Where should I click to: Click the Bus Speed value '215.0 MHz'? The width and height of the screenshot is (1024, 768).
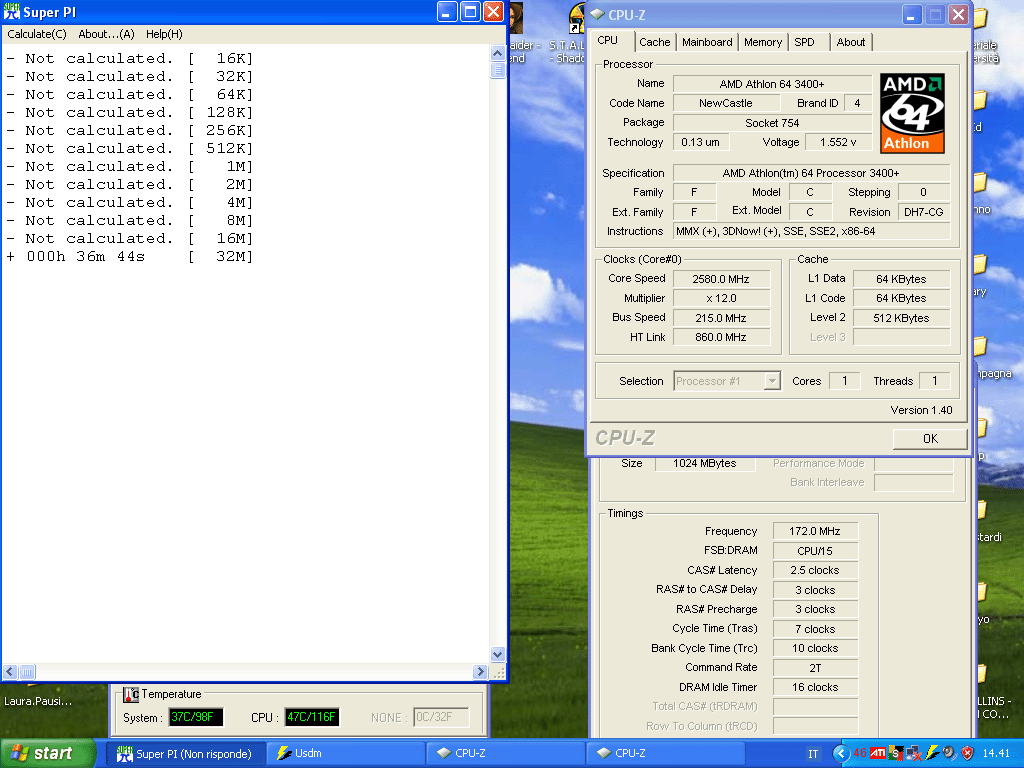[721, 318]
